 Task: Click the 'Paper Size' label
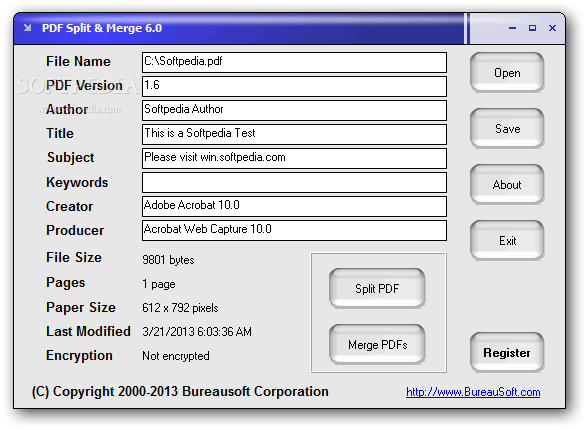[x=81, y=308]
